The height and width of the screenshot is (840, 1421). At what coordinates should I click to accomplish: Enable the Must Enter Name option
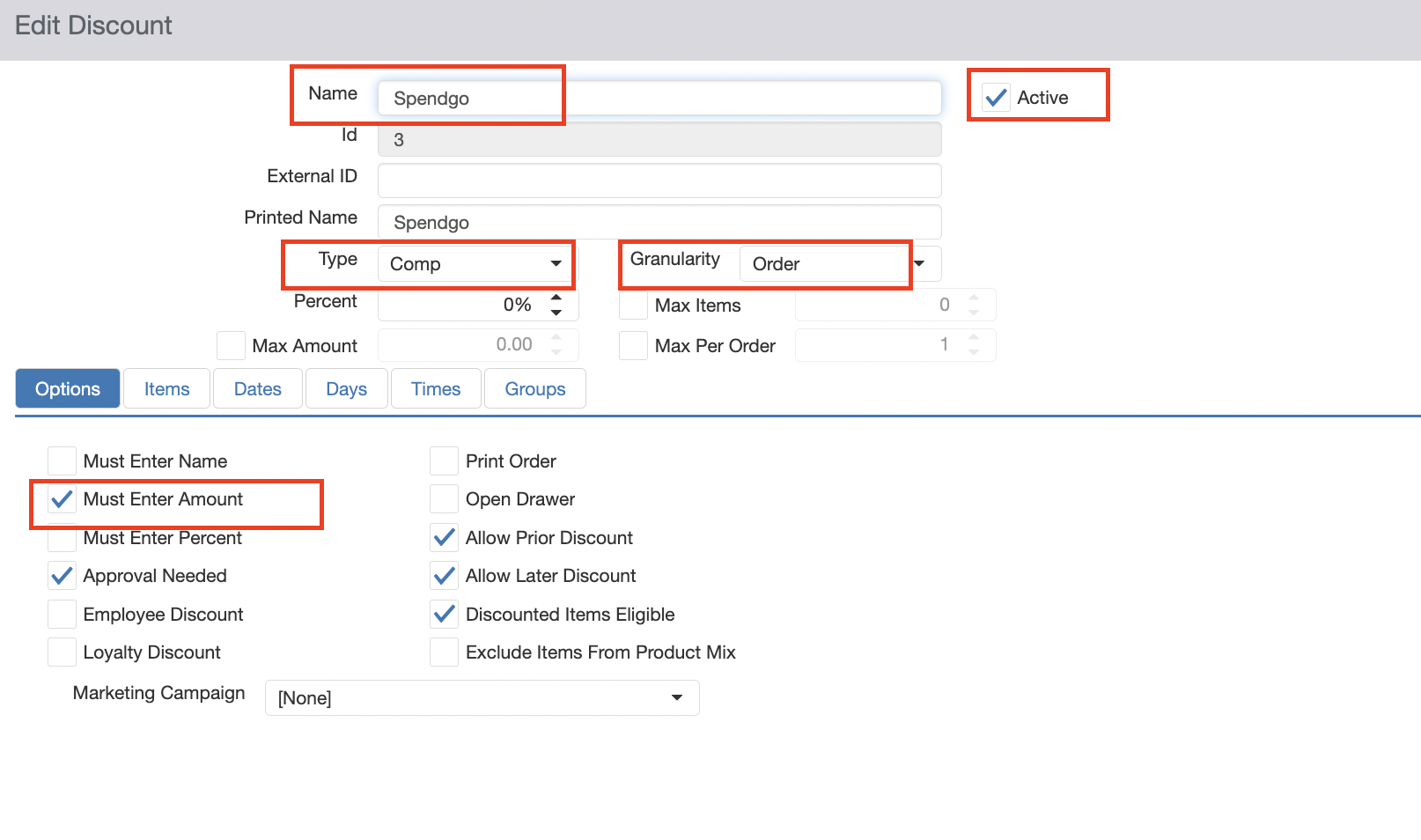(62, 461)
